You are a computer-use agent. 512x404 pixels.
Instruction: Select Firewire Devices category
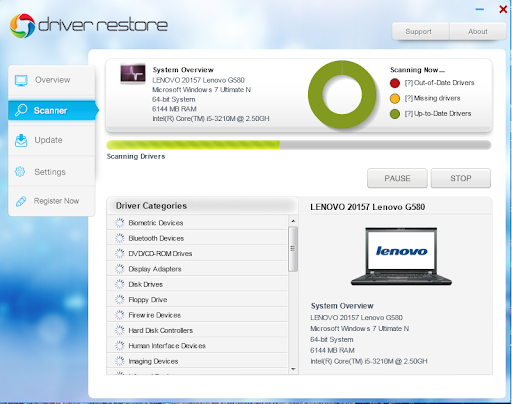pyautogui.click(x=197, y=315)
